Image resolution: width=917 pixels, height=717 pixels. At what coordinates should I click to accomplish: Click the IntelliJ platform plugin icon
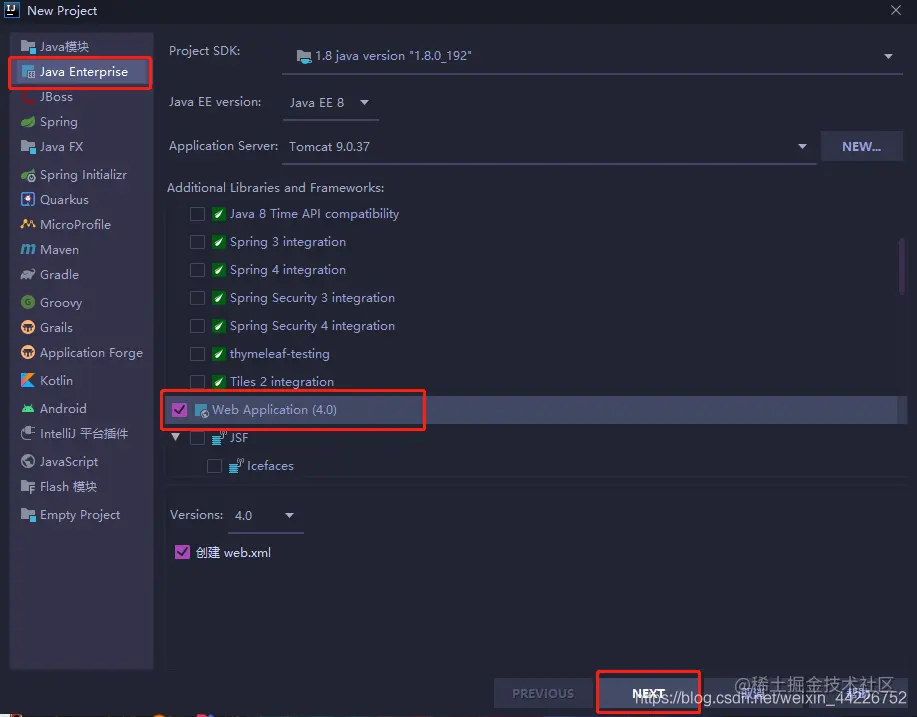tap(28, 433)
